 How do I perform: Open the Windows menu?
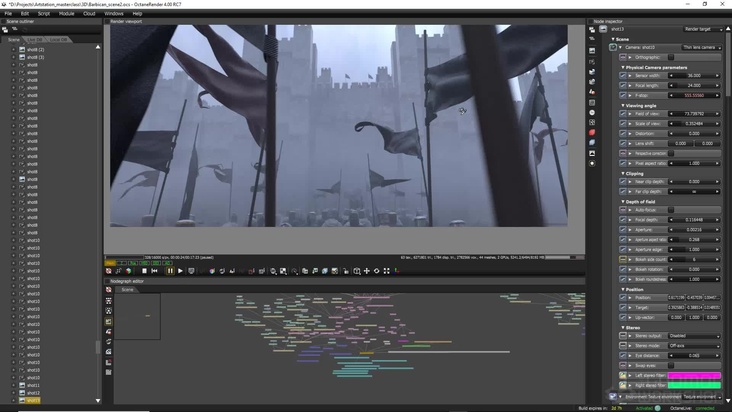click(x=114, y=14)
